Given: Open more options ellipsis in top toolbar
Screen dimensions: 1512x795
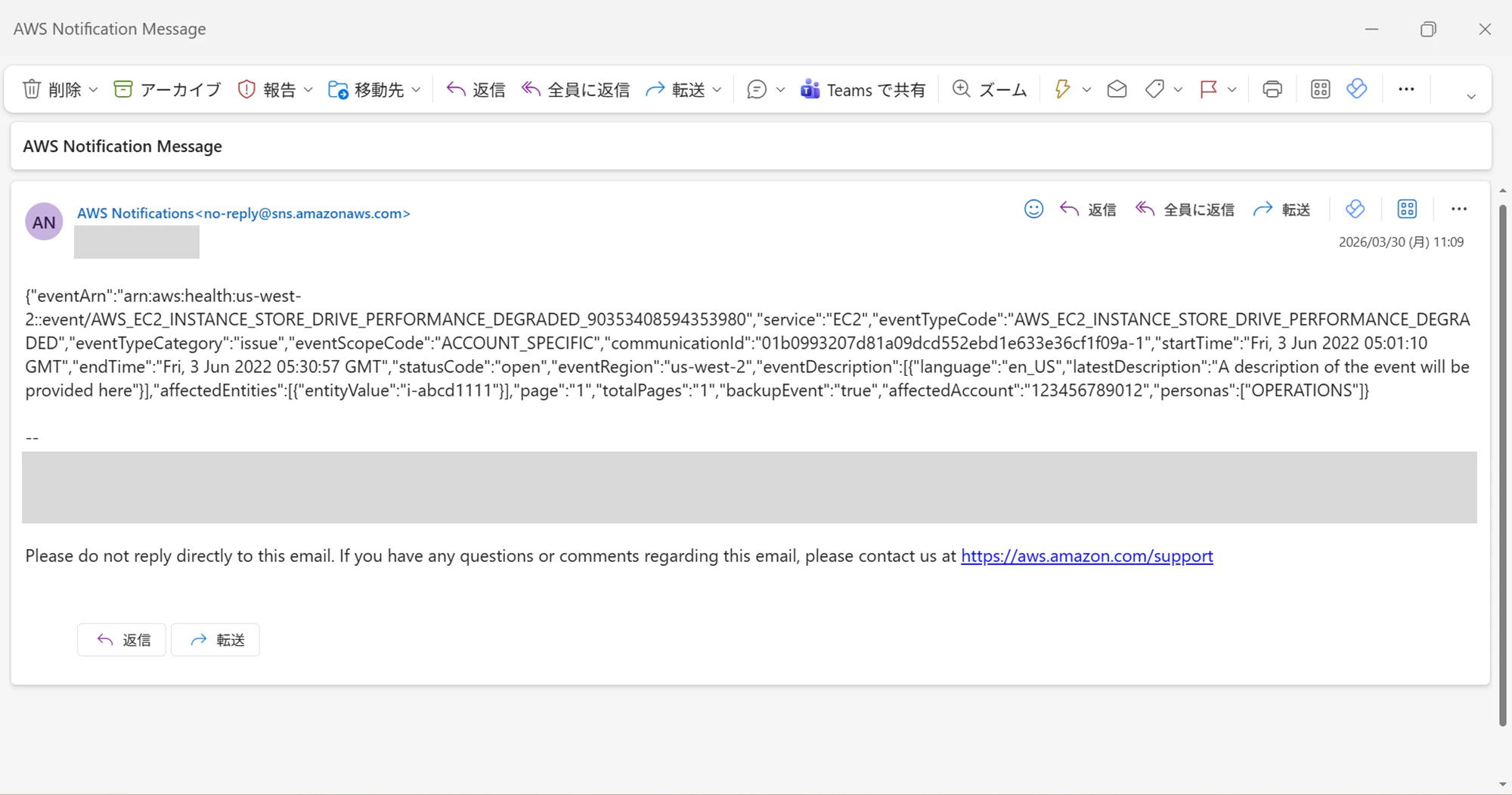Looking at the screenshot, I should click(x=1406, y=89).
